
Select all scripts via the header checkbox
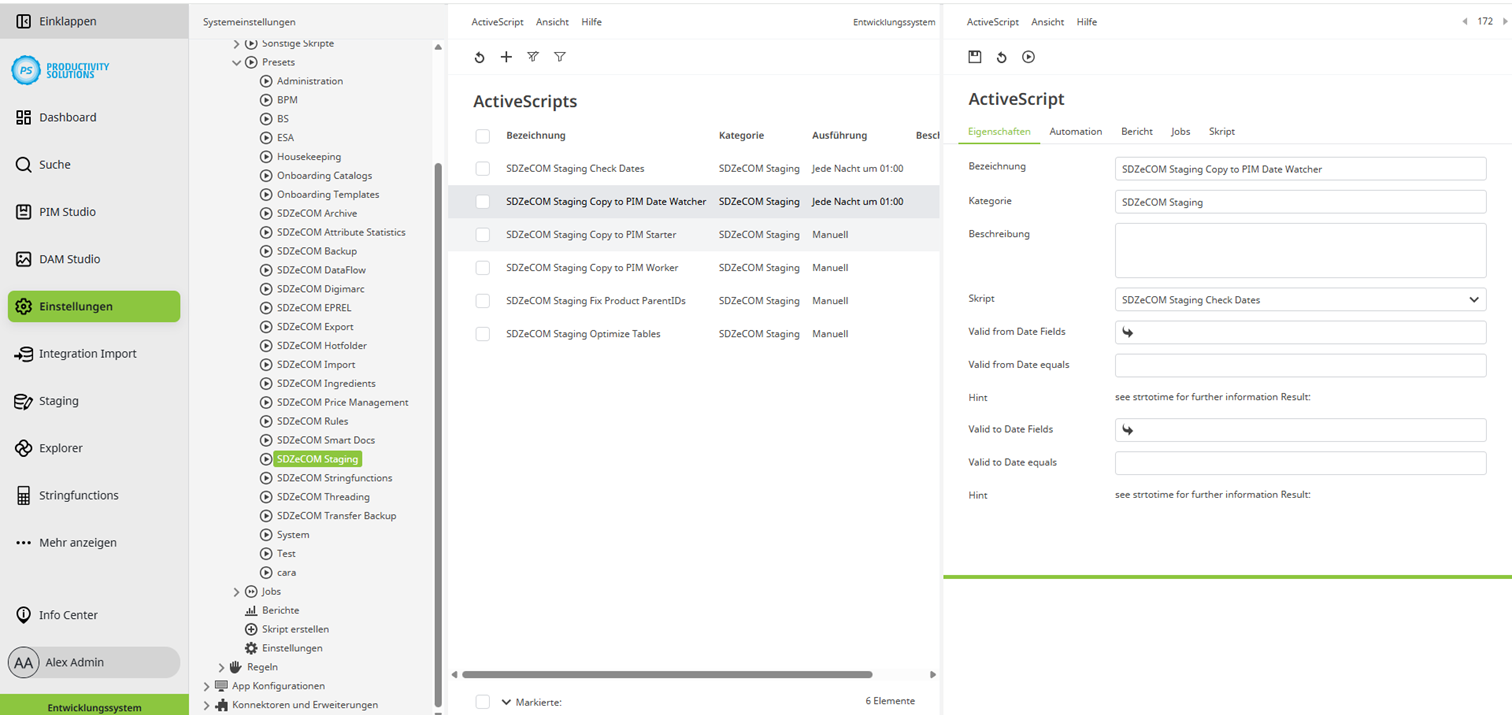(483, 135)
